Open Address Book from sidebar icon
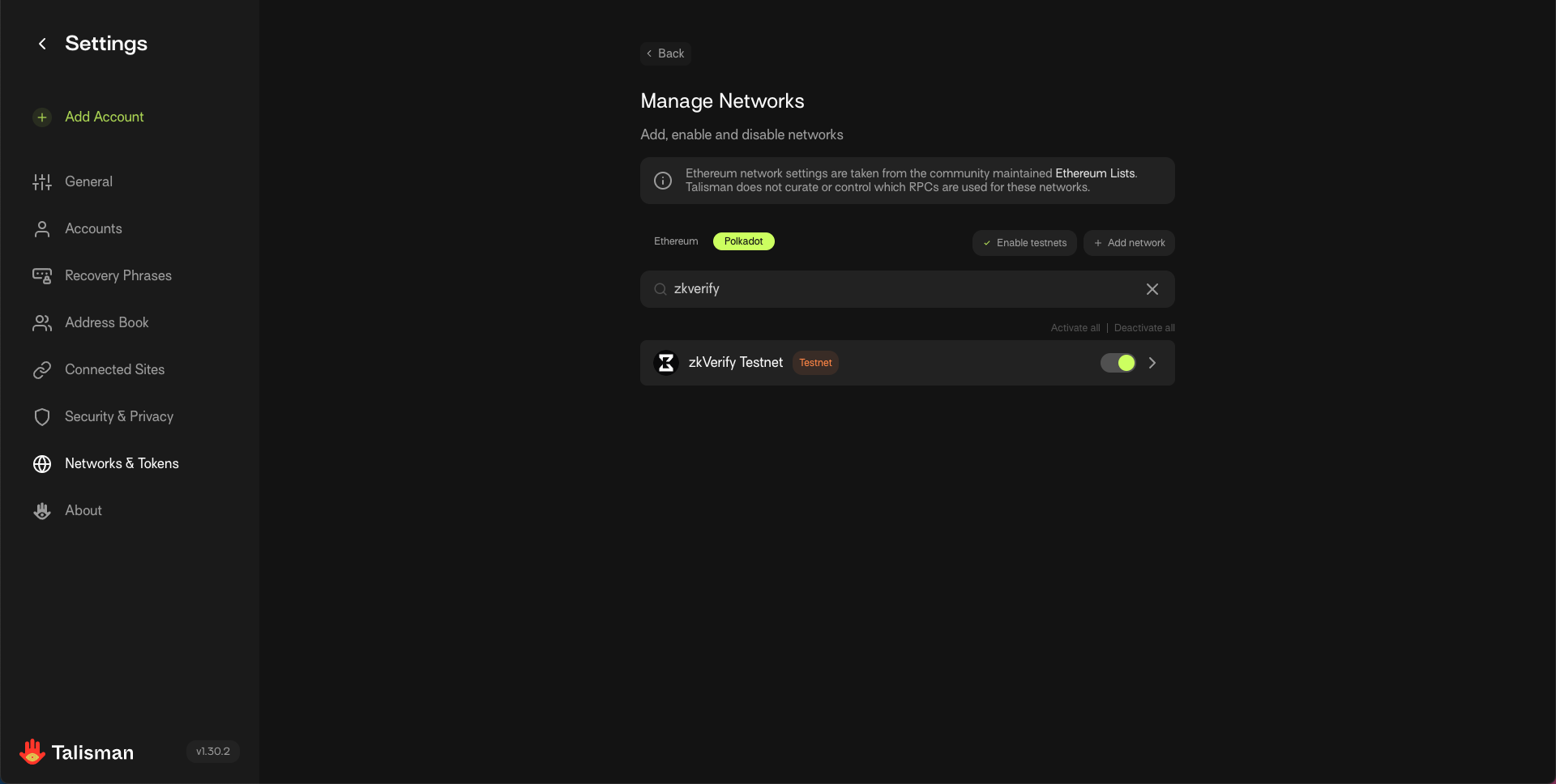This screenshot has width=1556, height=784. 42,323
